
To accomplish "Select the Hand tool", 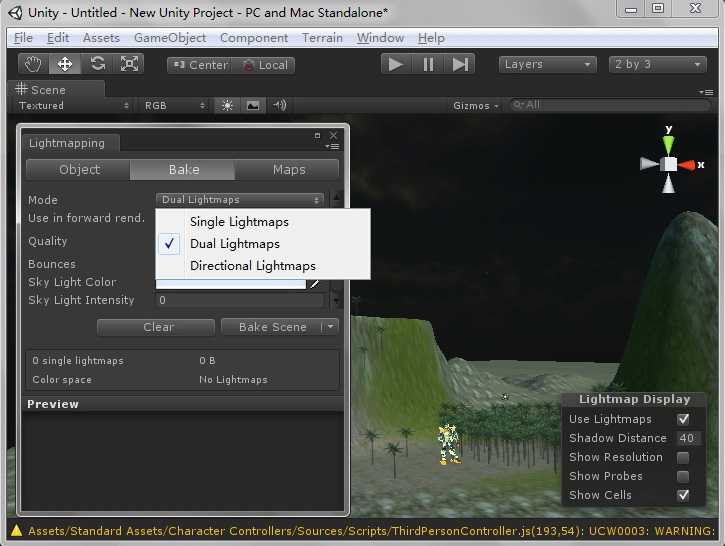I will coord(34,64).
